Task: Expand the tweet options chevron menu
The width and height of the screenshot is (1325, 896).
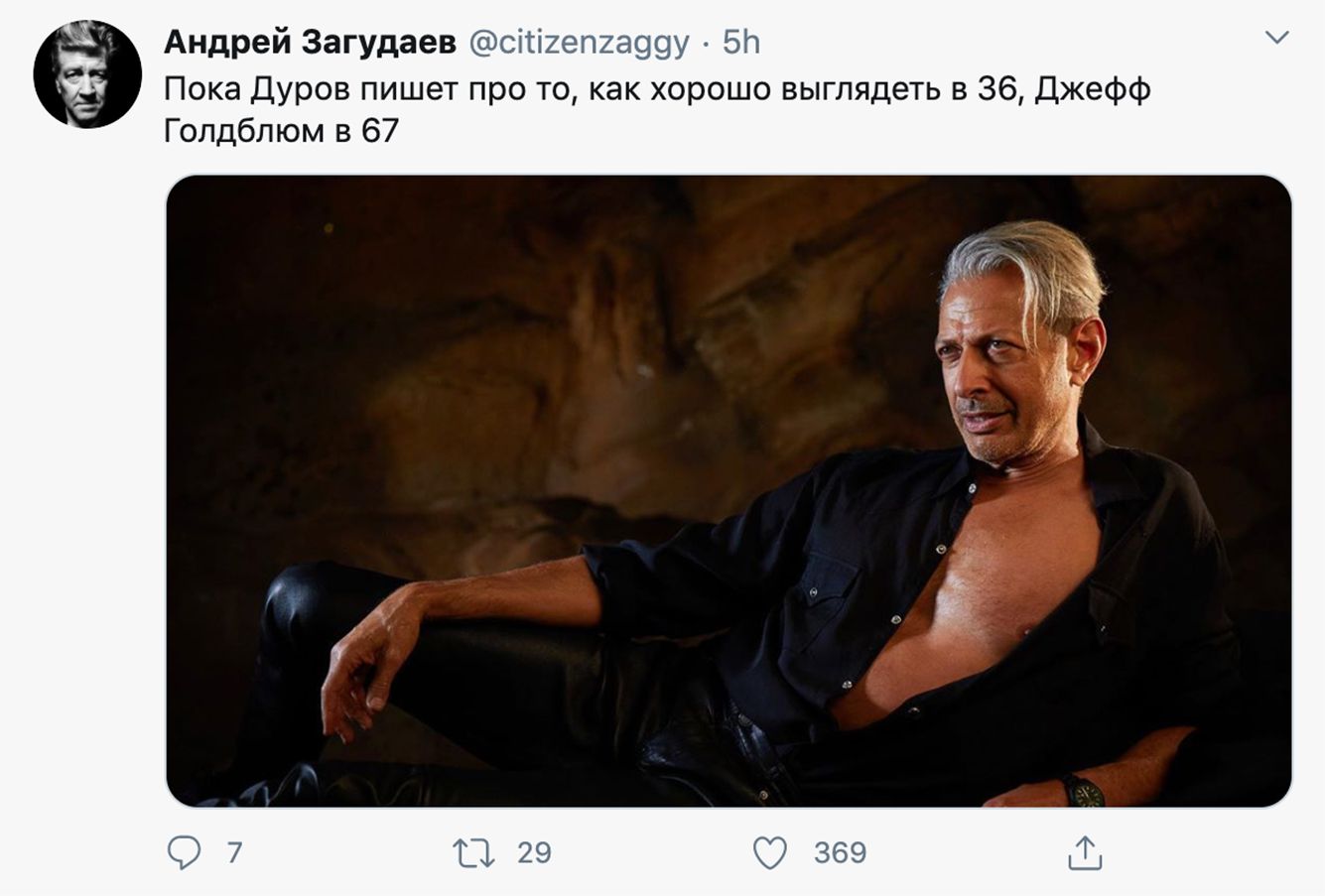Action: click(x=1276, y=38)
